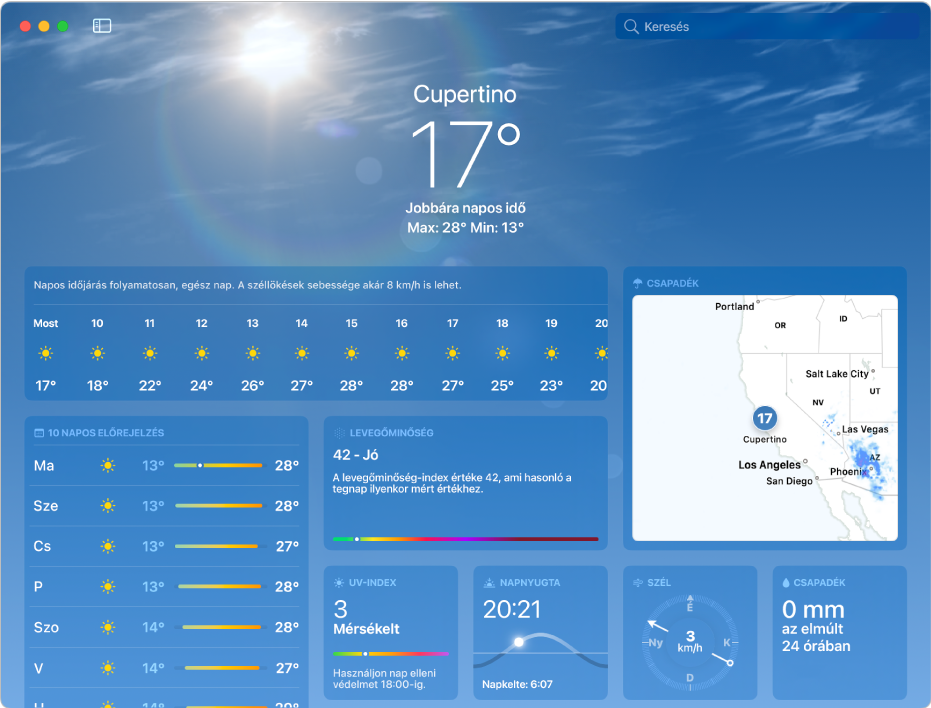Click the air quality index color bar

(466, 539)
